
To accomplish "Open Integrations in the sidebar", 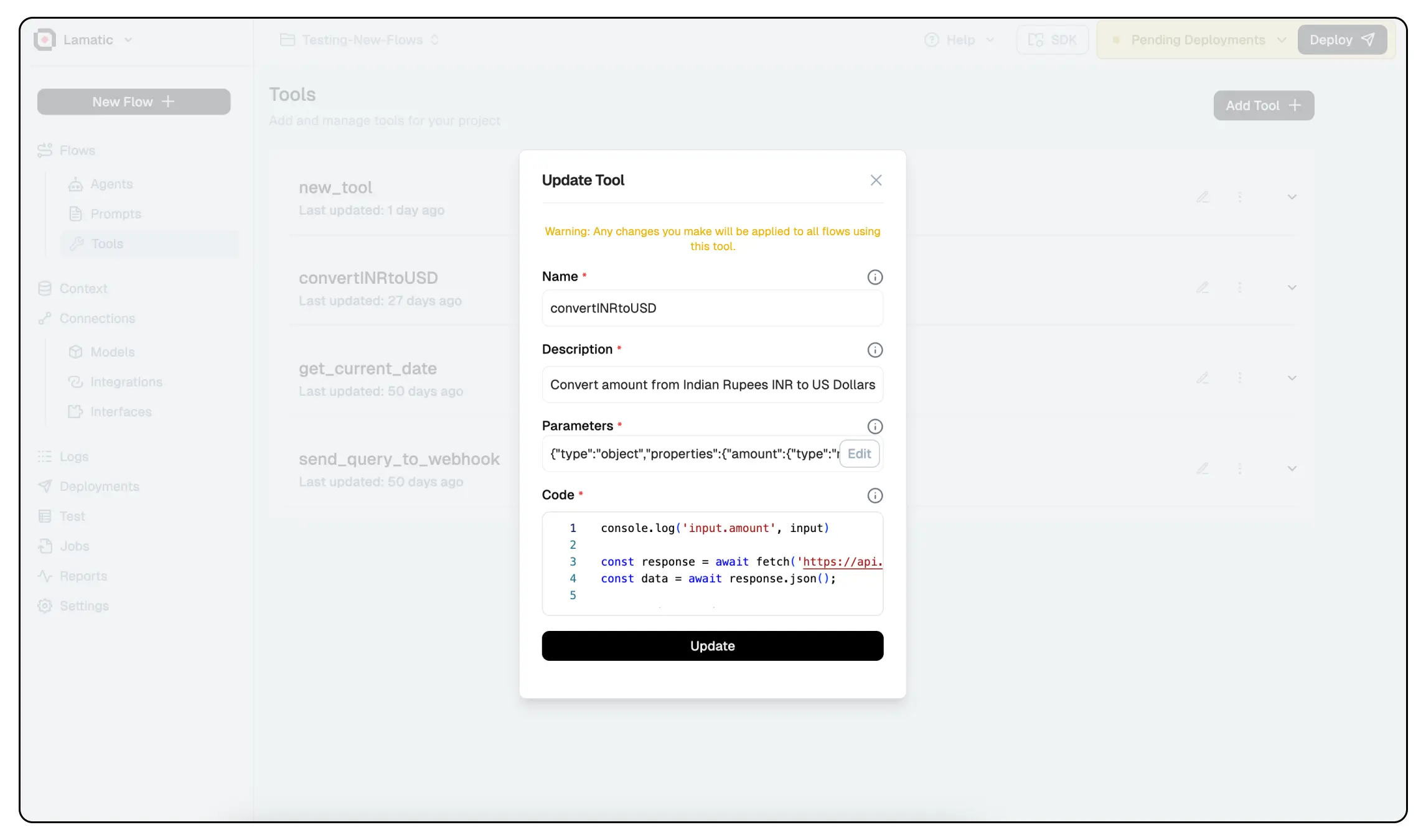I will 126,382.
